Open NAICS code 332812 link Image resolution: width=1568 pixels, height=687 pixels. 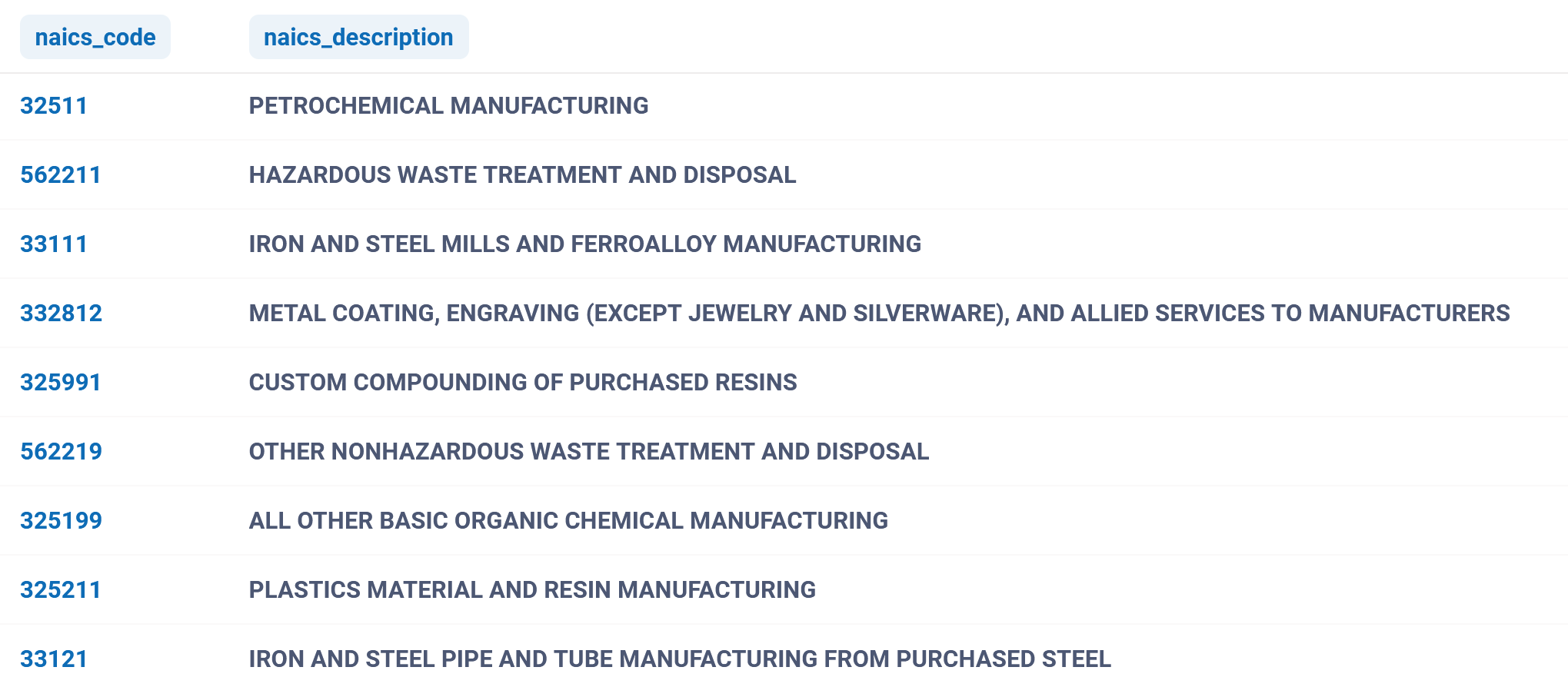(x=61, y=314)
